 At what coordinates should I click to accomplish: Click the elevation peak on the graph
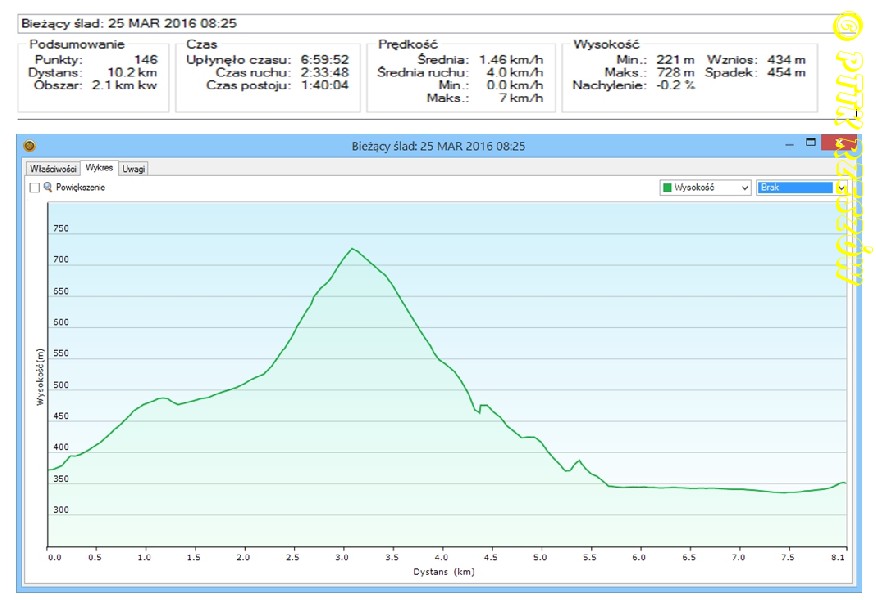[x=351, y=249]
